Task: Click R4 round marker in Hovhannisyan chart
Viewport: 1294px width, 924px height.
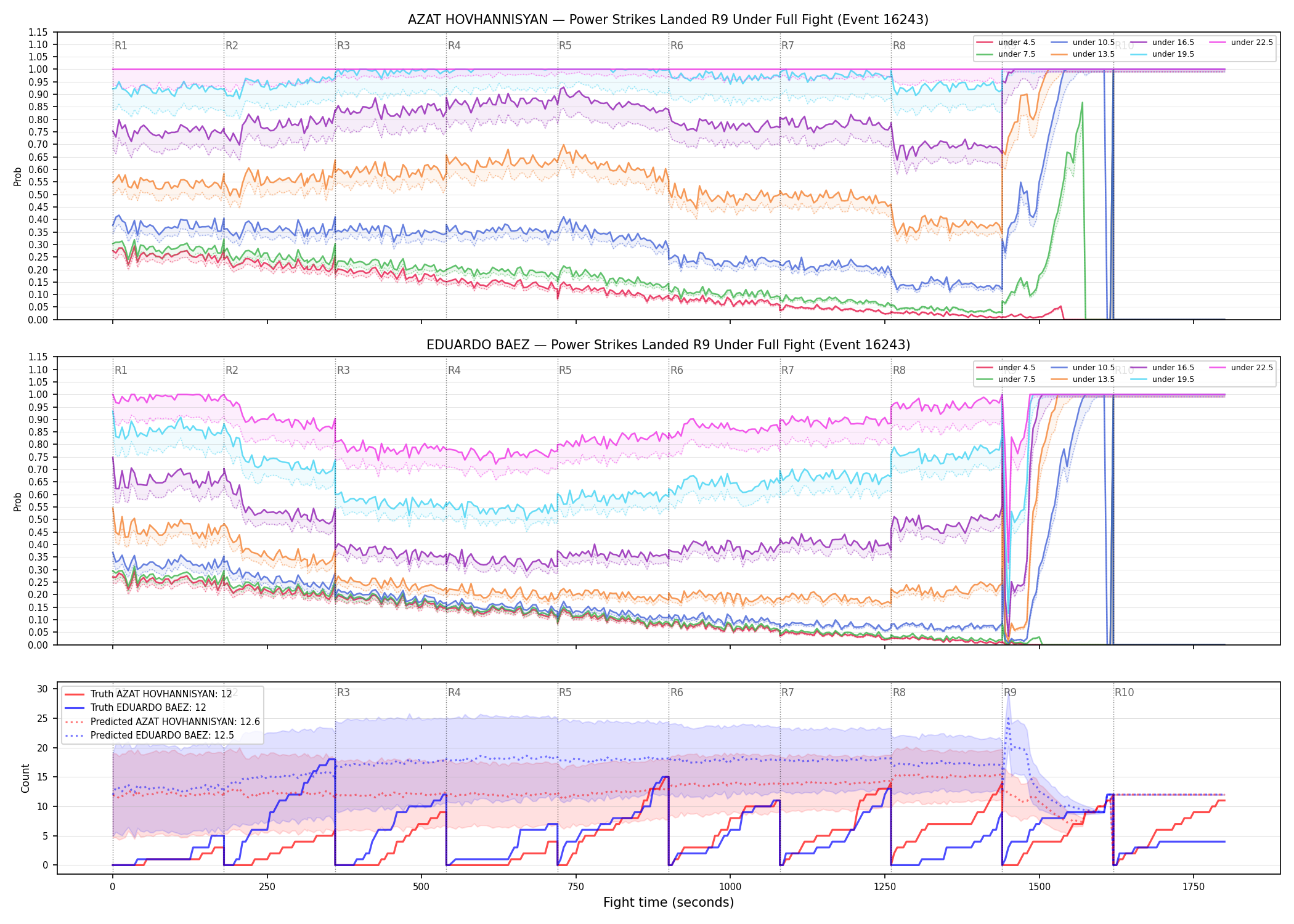Action: click(454, 46)
